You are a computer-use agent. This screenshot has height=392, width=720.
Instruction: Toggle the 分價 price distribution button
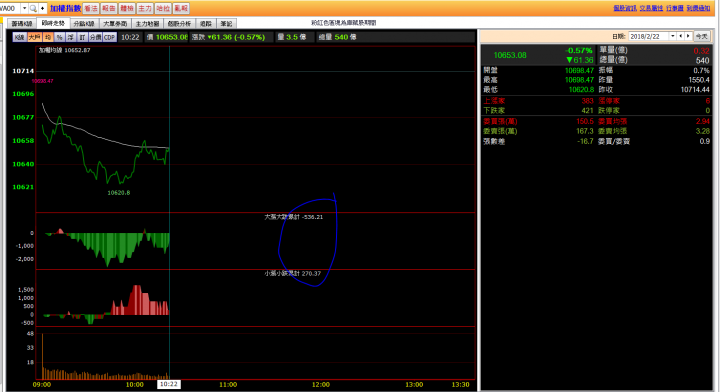coord(95,37)
